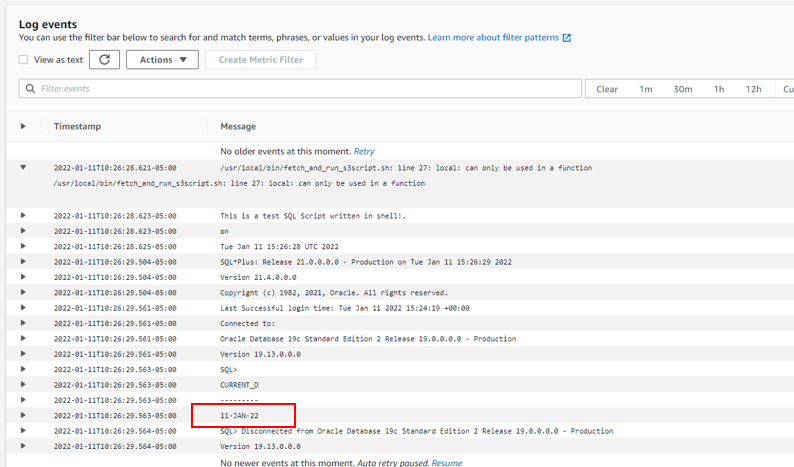This screenshot has height=467, width=794.
Task: Click timestamp 2022-01-11T10:26:28.625-05:00
Action: click(115, 247)
